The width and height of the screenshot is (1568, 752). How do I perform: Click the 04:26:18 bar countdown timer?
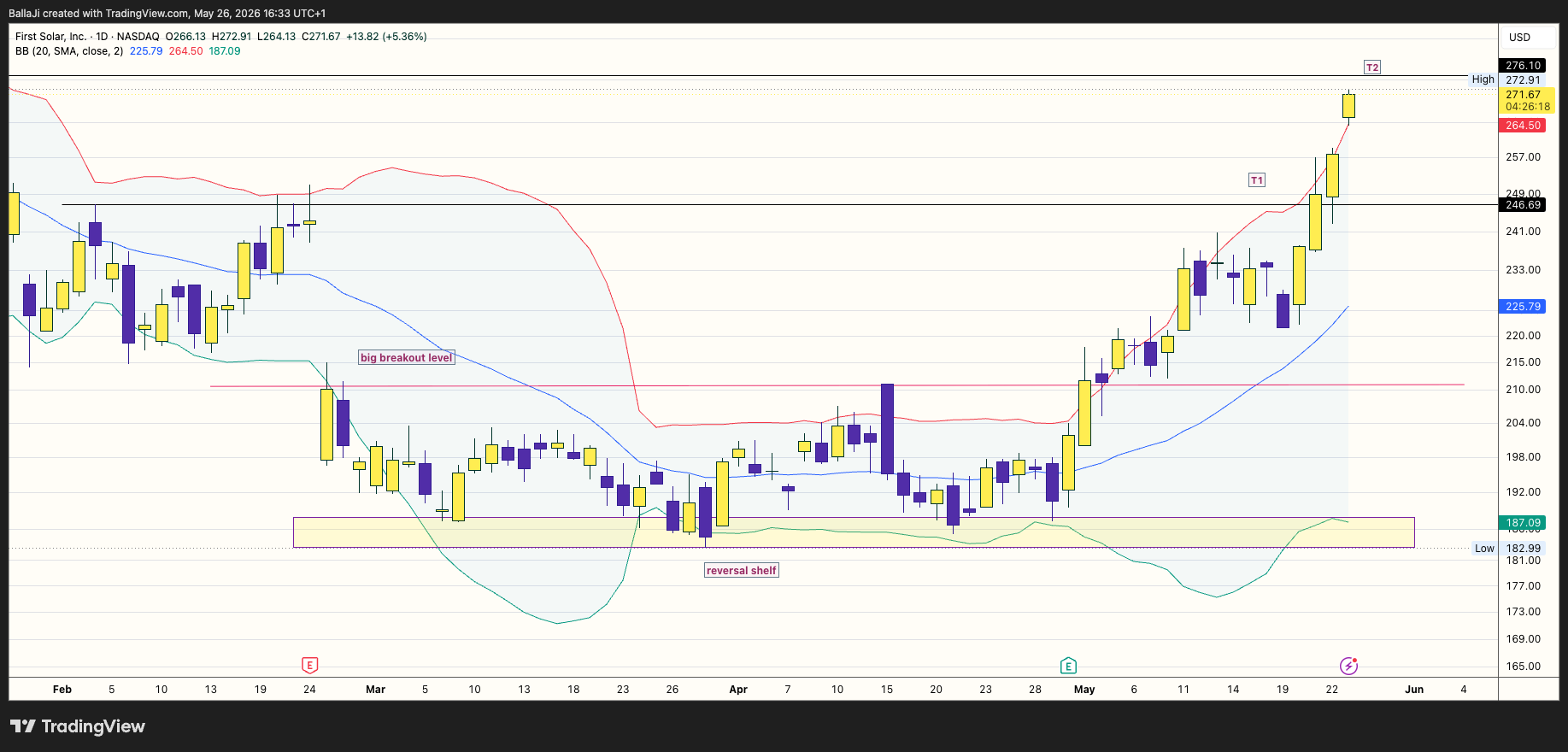(1527, 107)
